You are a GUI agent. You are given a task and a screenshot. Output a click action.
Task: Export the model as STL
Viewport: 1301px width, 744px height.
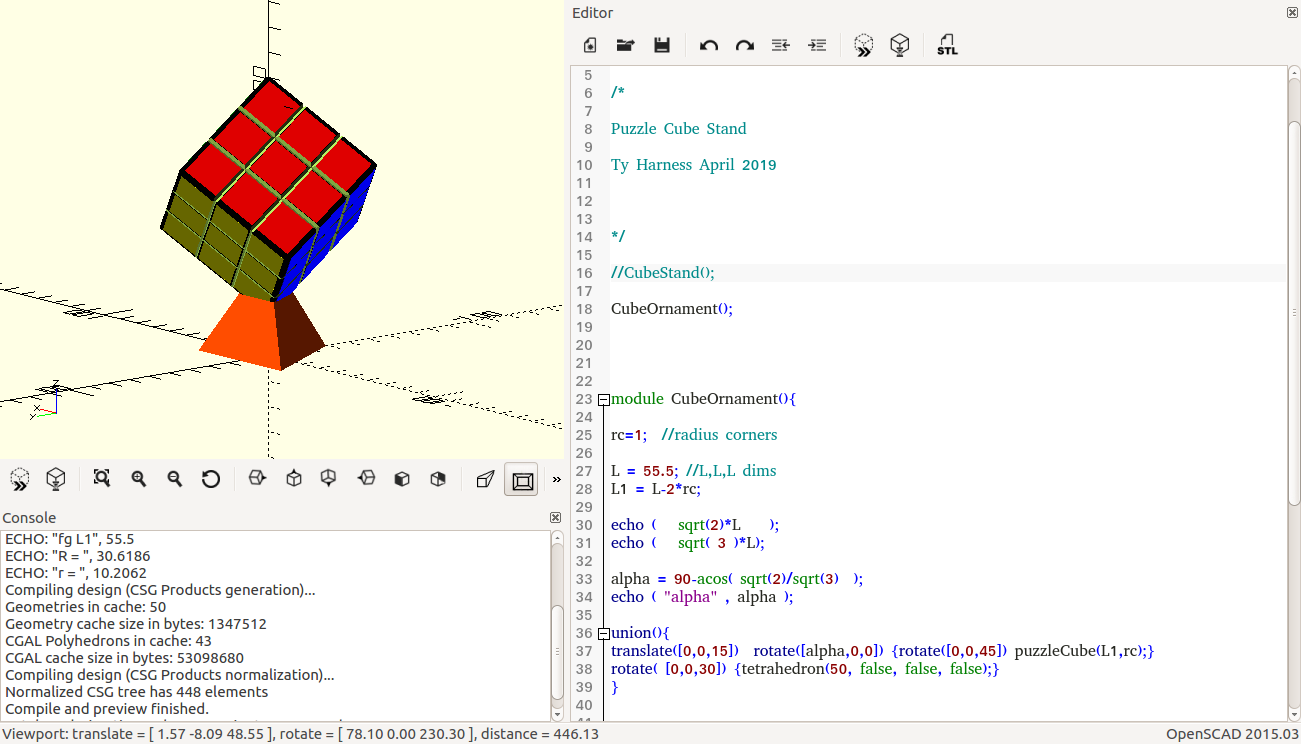click(x=947, y=45)
